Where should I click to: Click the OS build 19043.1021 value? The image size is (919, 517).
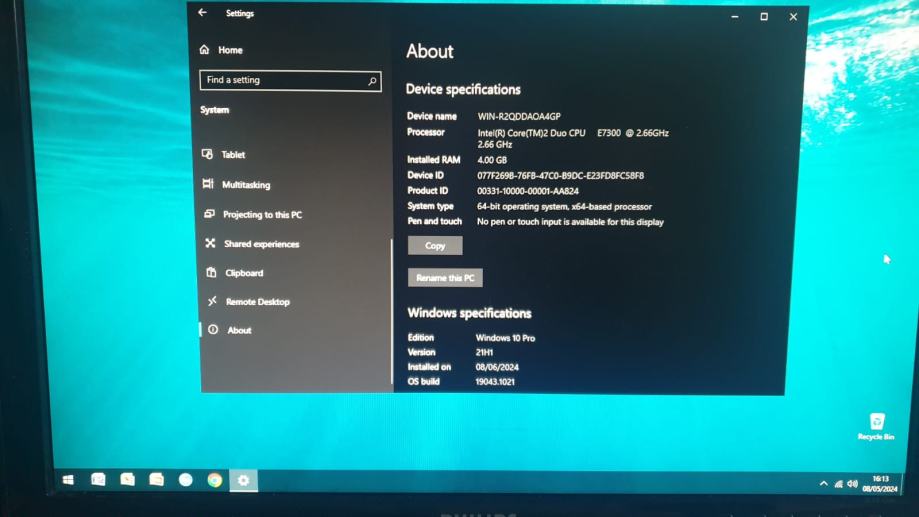coord(495,382)
